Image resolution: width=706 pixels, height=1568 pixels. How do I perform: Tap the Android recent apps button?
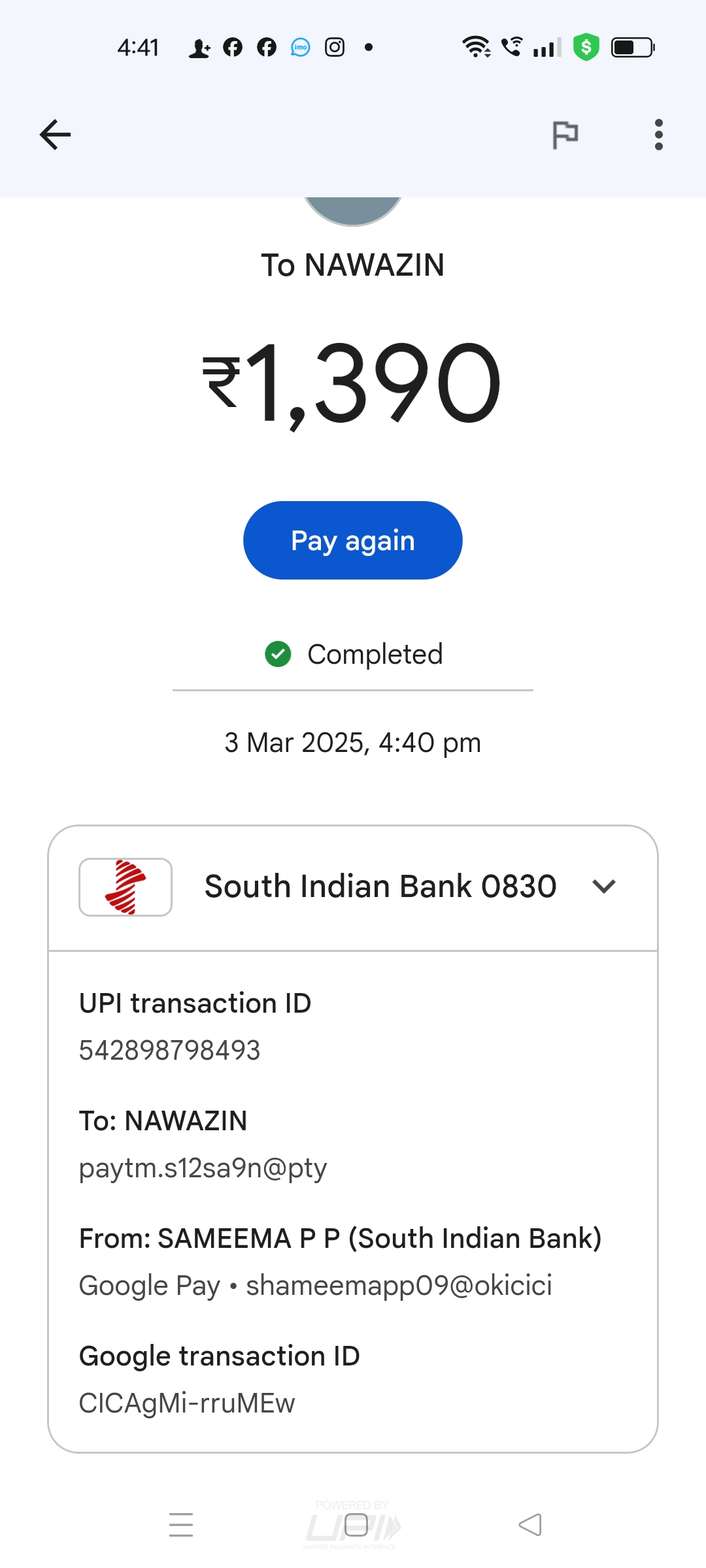tap(181, 1525)
